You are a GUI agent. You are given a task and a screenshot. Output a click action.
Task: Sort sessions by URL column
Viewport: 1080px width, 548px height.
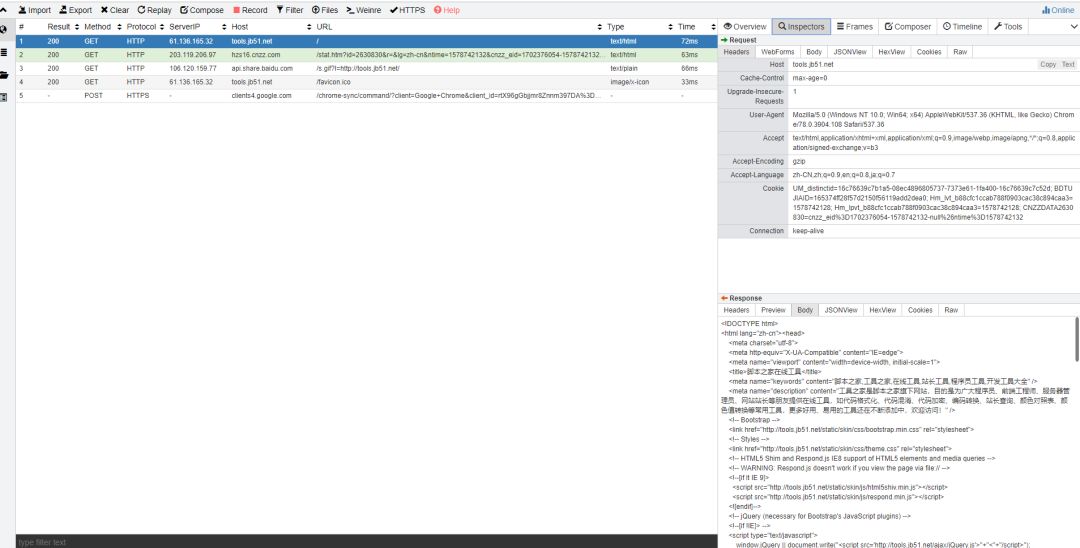[x=459, y=27]
